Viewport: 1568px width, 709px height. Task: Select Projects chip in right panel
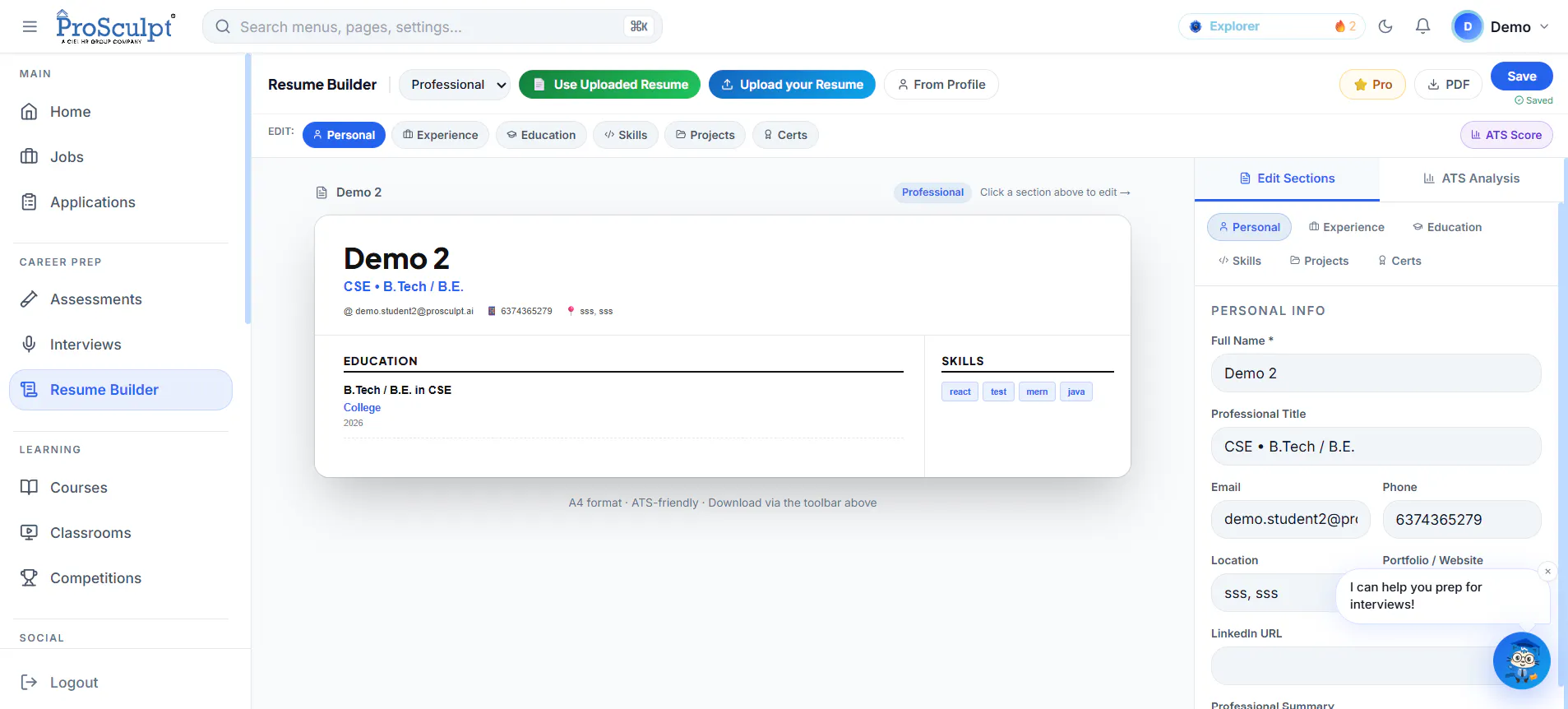click(x=1319, y=261)
